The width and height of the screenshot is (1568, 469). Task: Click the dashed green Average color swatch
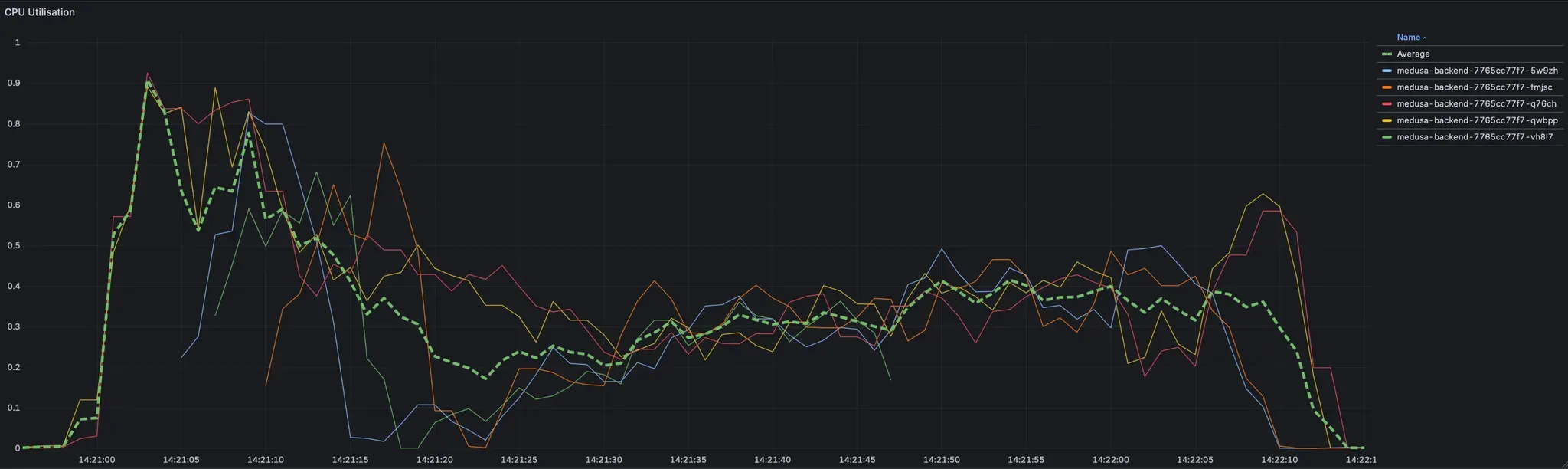point(1387,54)
